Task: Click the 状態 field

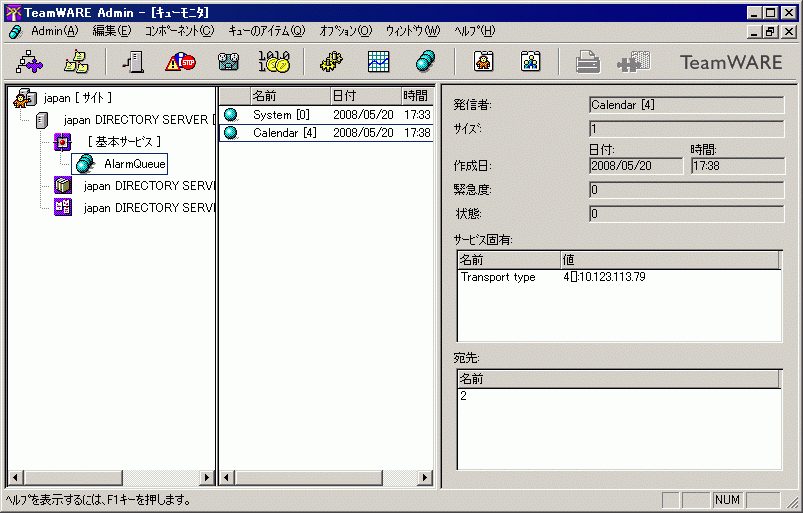Action: pyautogui.click(x=686, y=214)
